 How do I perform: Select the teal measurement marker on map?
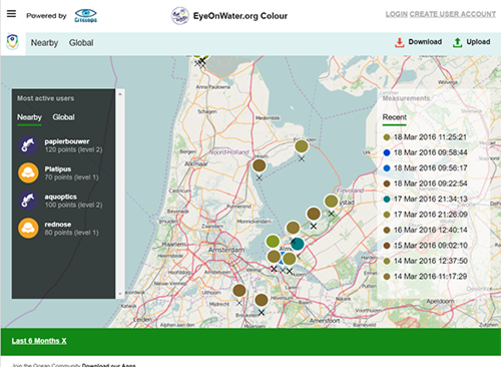[297, 244]
